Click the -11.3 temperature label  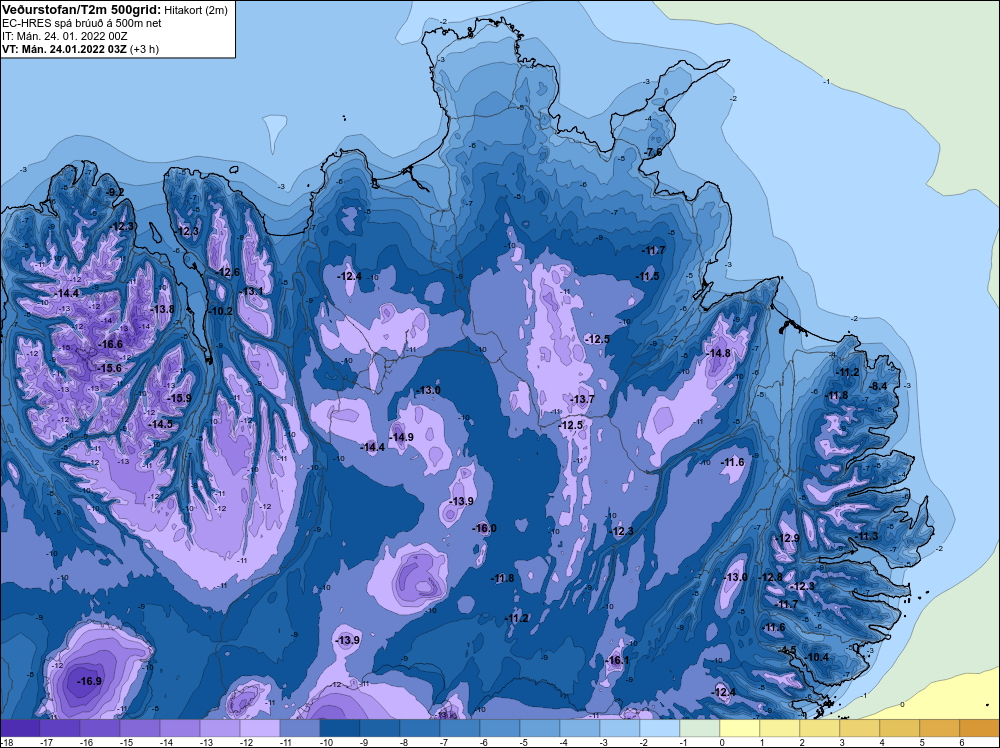tap(866, 536)
